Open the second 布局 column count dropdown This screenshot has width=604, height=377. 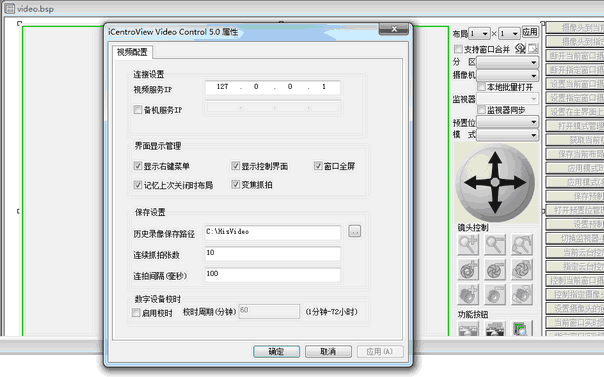tap(510, 34)
